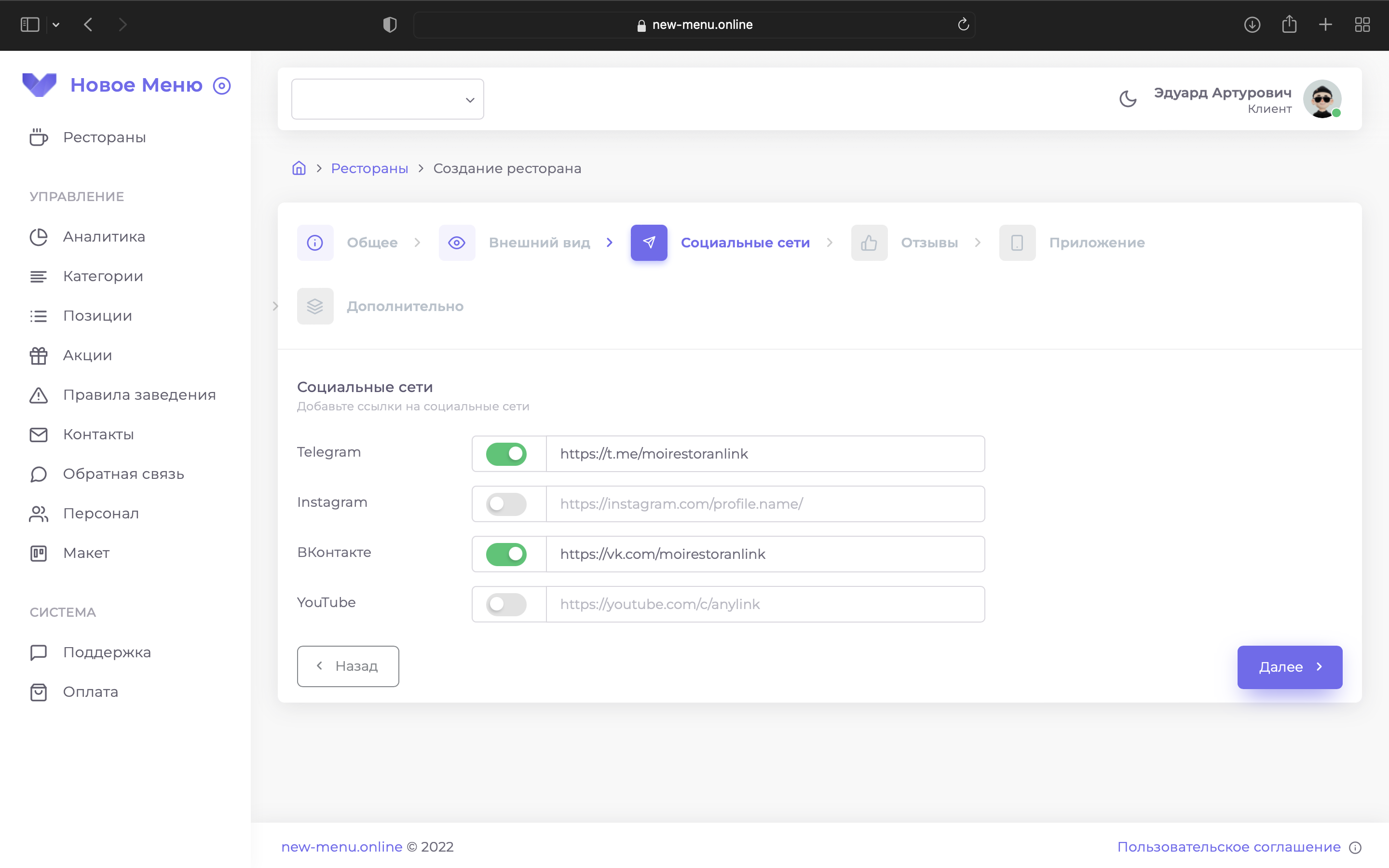Open user avatar profile menu
Screen dimensions: 1389x868
(x=1322, y=99)
